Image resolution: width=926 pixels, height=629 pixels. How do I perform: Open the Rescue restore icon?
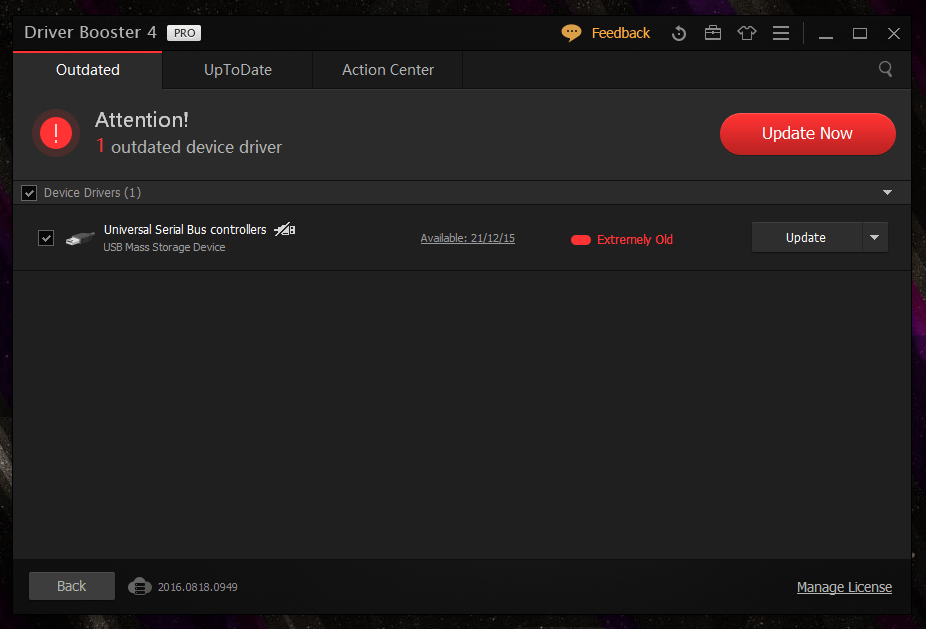click(679, 33)
